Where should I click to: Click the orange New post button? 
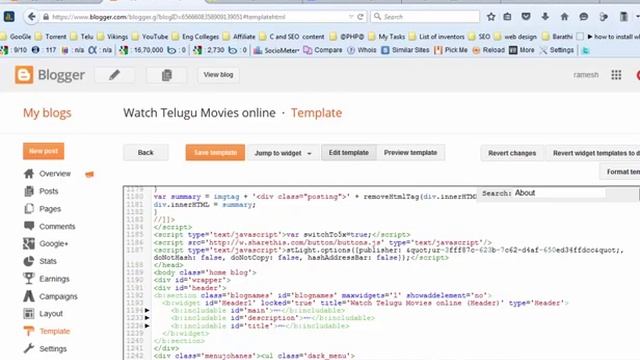click(44, 151)
